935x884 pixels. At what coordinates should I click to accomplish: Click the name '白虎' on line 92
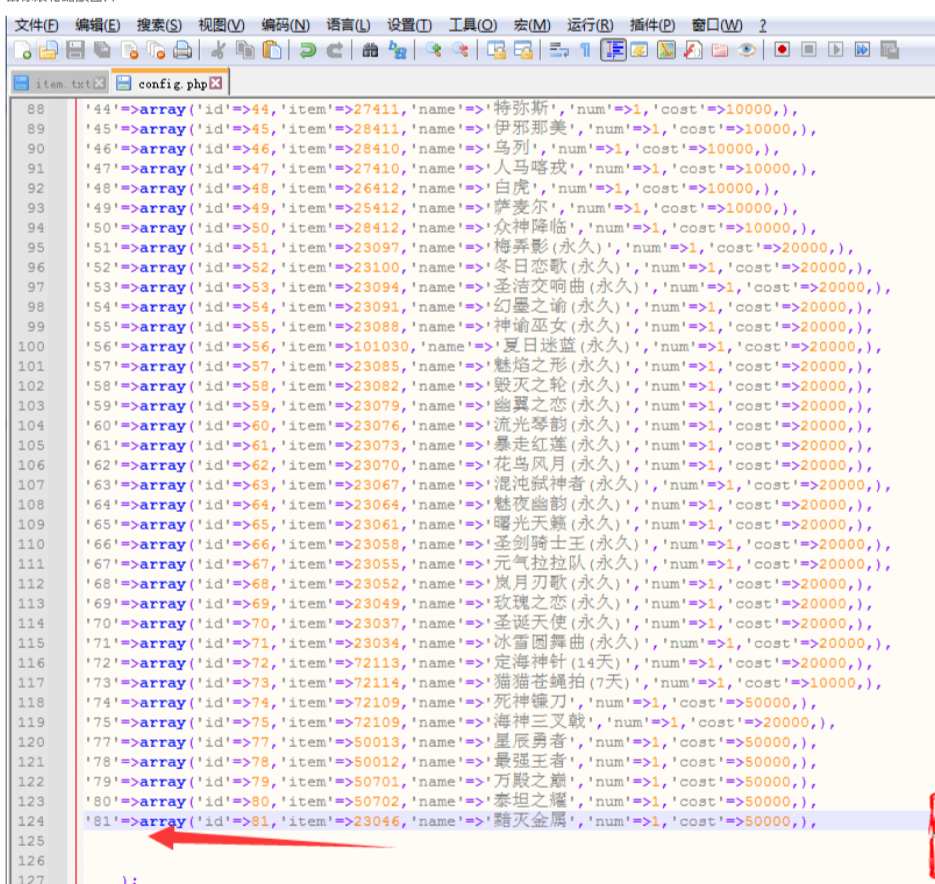(x=512, y=188)
